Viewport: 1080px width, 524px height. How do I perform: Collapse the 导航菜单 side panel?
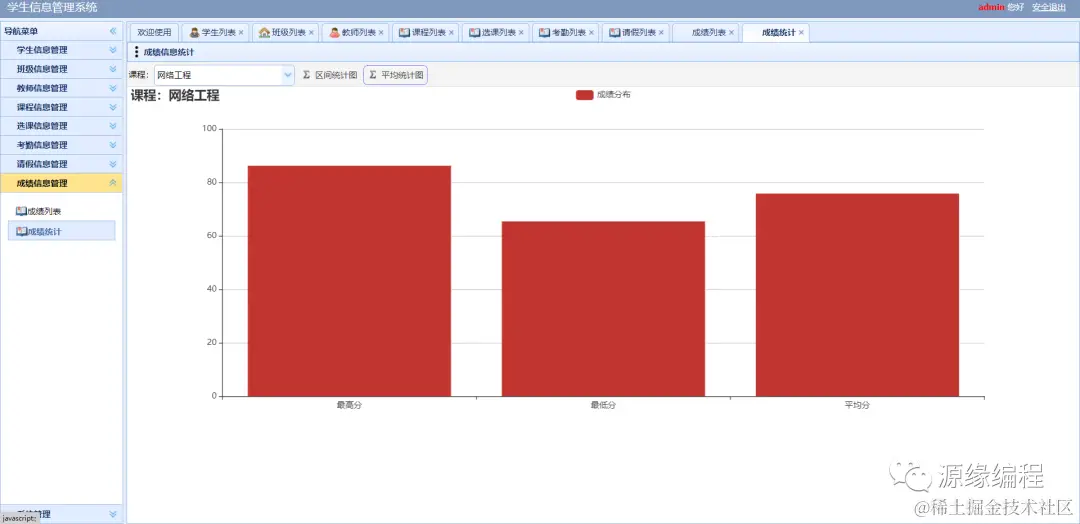click(x=113, y=31)
